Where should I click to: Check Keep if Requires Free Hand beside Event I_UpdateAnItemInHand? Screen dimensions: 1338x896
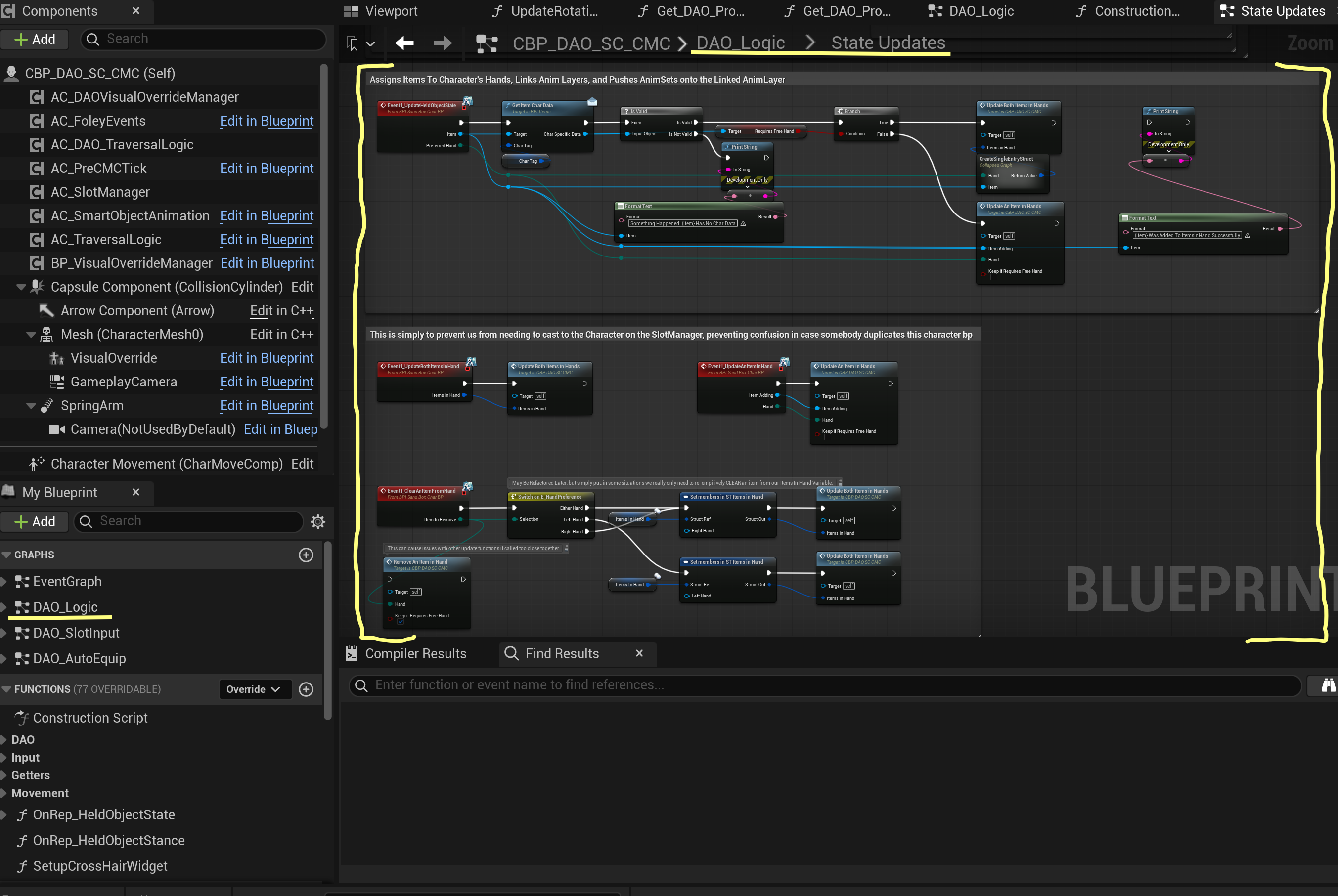828,437
